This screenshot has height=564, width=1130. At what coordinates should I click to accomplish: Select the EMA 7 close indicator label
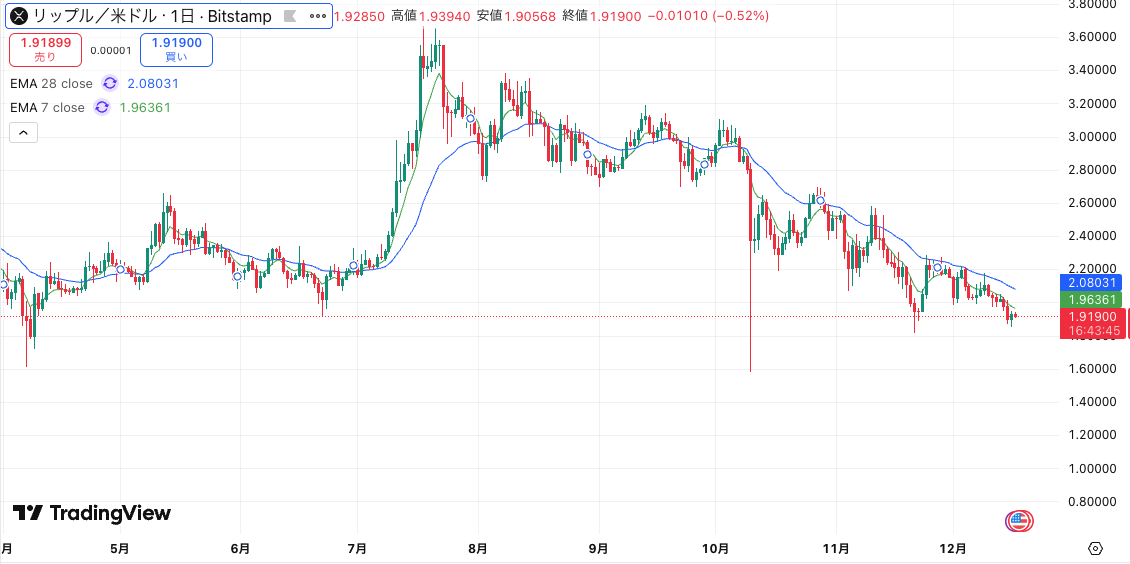47,108
